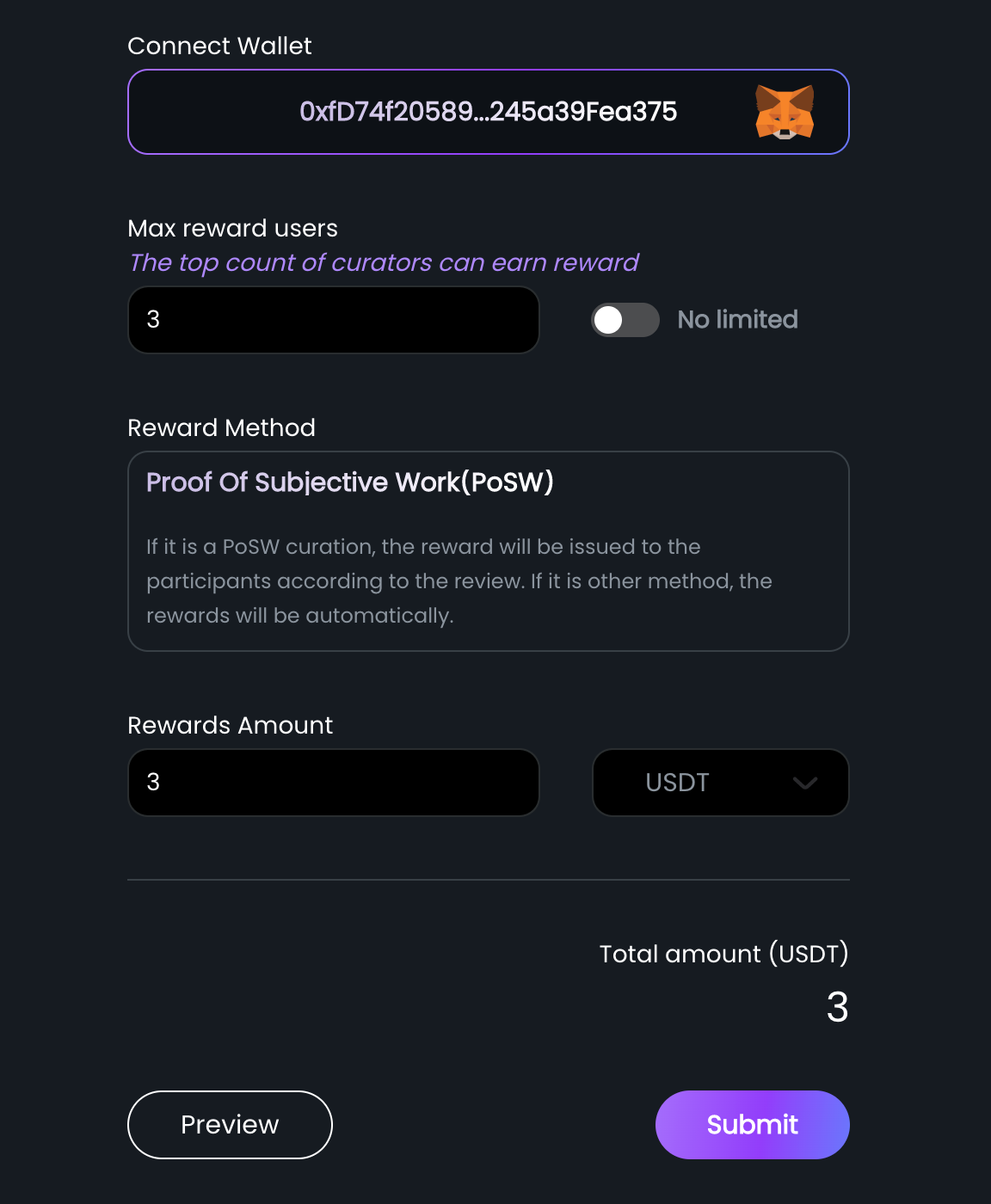This screenshot has height=1204, width=991.
Task: Click the purple Submit button
Action: click(753, 1125)
